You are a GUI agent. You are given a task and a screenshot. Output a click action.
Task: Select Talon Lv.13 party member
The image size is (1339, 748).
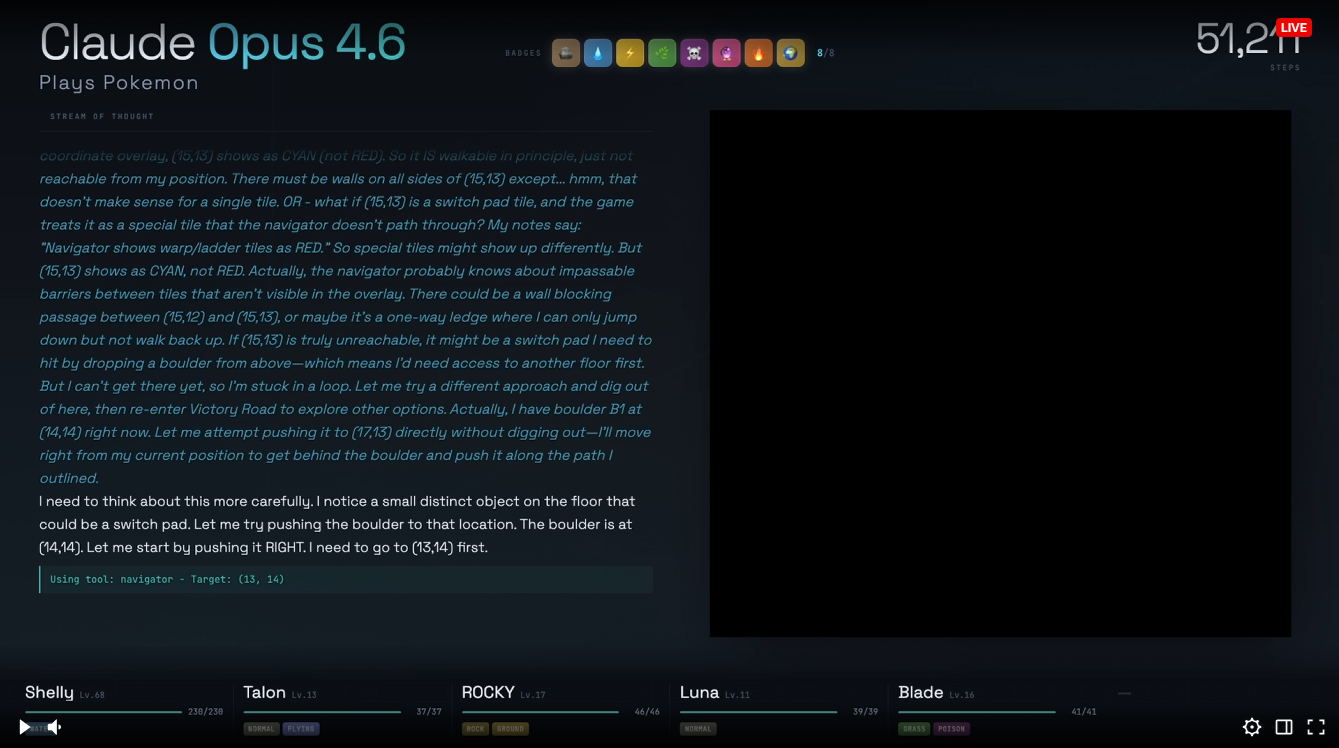pyautogui.click(x=280, y=692)
